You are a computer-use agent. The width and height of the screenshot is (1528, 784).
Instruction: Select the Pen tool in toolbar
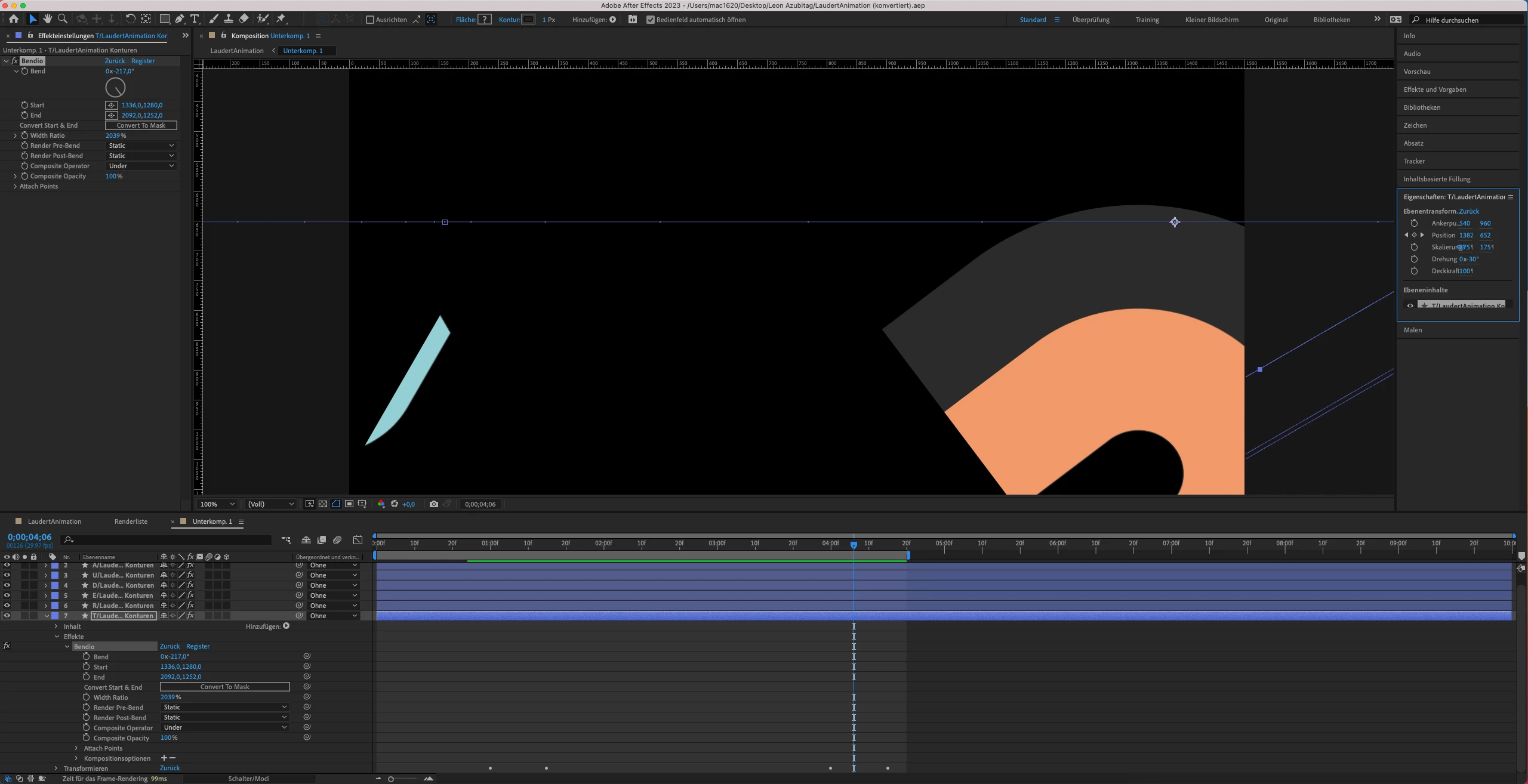click(179, 19)
